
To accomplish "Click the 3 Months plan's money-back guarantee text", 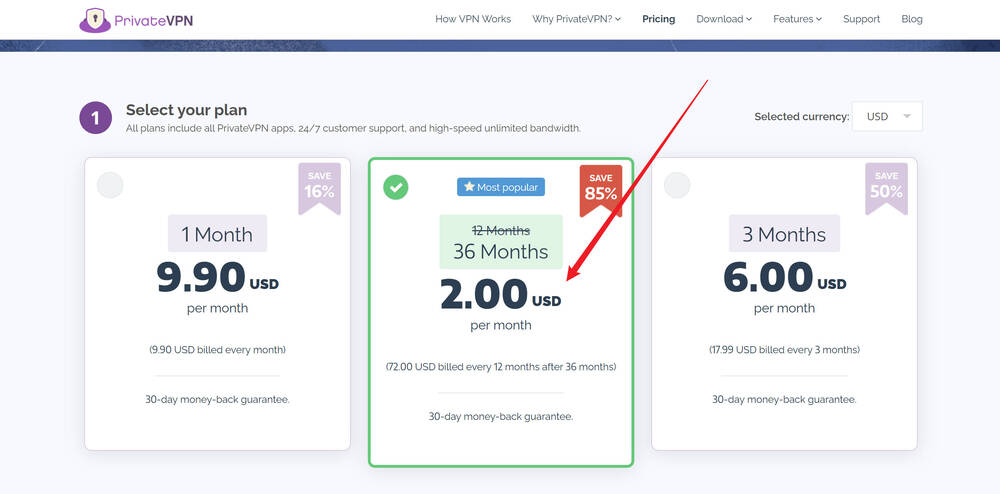I will point(784,400).
